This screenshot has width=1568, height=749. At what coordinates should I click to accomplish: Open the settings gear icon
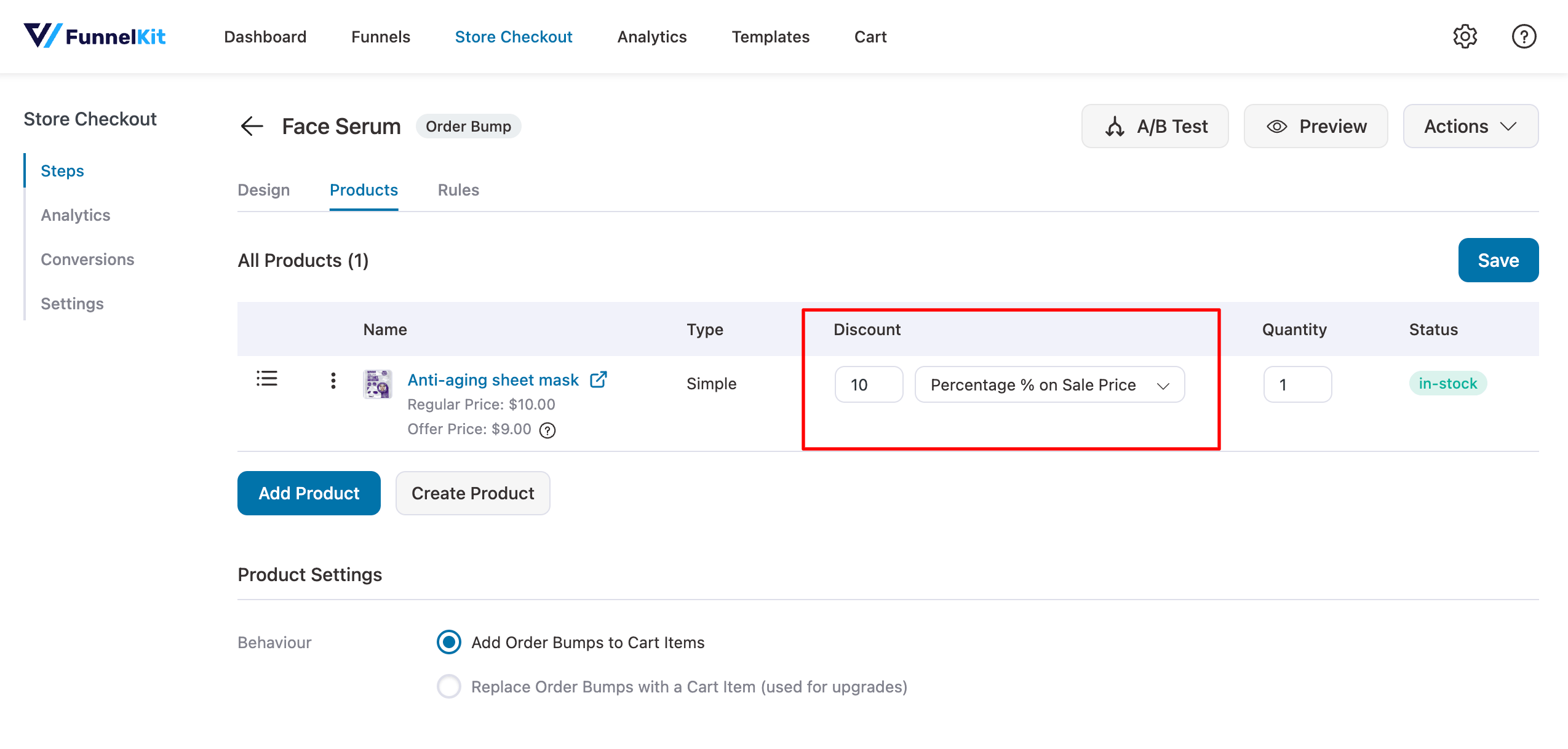pyautogui.click(x=1465, y=36)
